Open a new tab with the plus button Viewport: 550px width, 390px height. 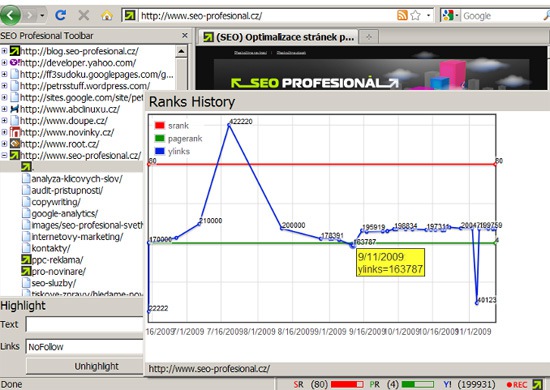coord(368,37)
